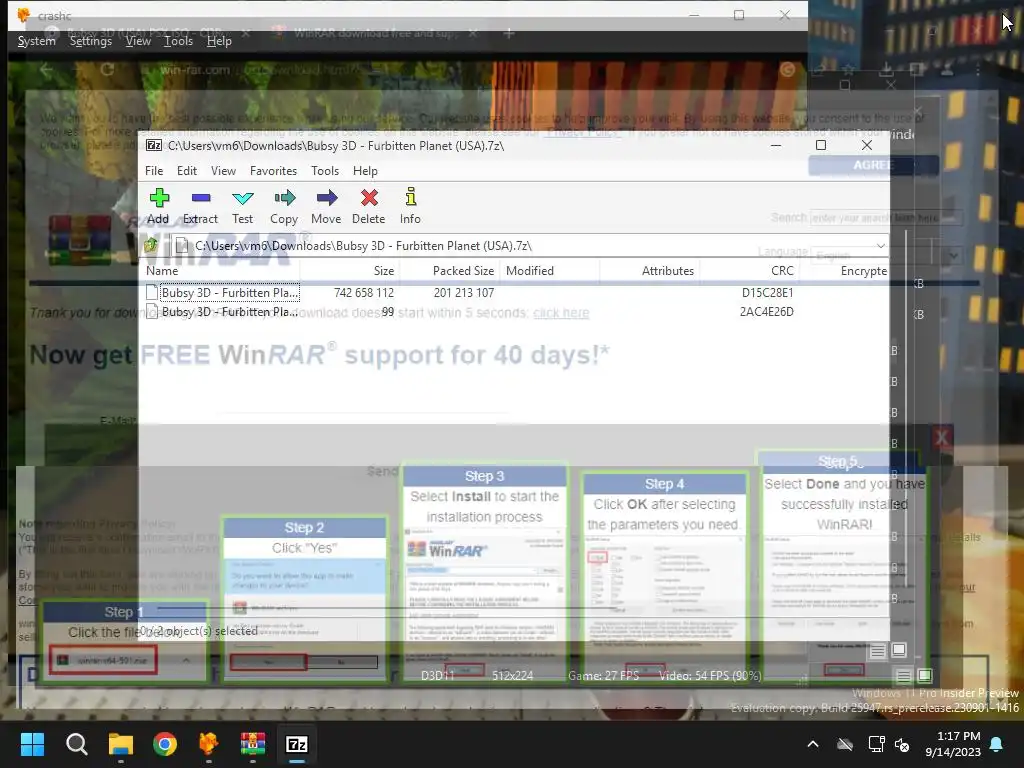Open the Settings menu in the crashc window
This screenshot has width=1024, height=768.
click(x=91, y=40)
